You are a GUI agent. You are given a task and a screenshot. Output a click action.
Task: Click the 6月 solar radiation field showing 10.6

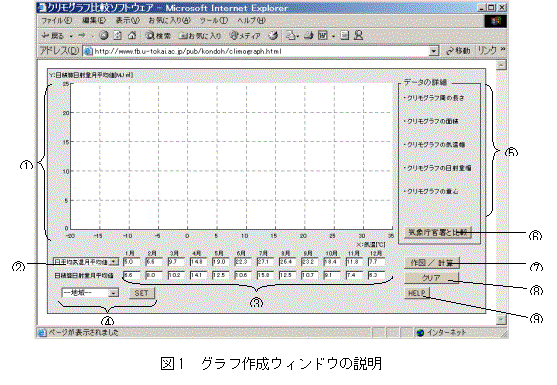(243, 275)
